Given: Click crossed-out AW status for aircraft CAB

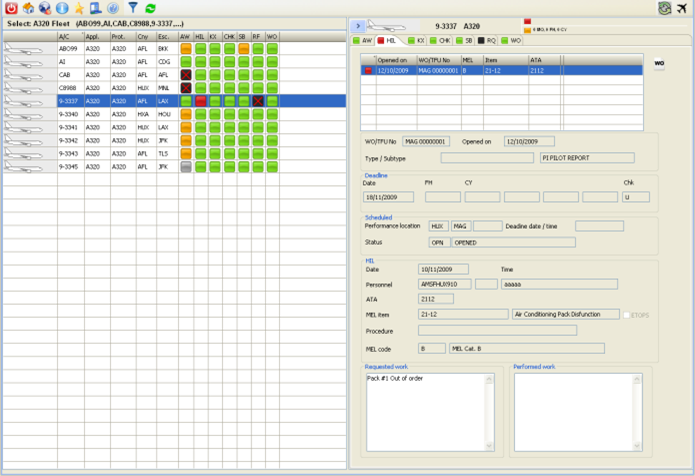Looking at the screenshot, I should [x=185, y=75].
